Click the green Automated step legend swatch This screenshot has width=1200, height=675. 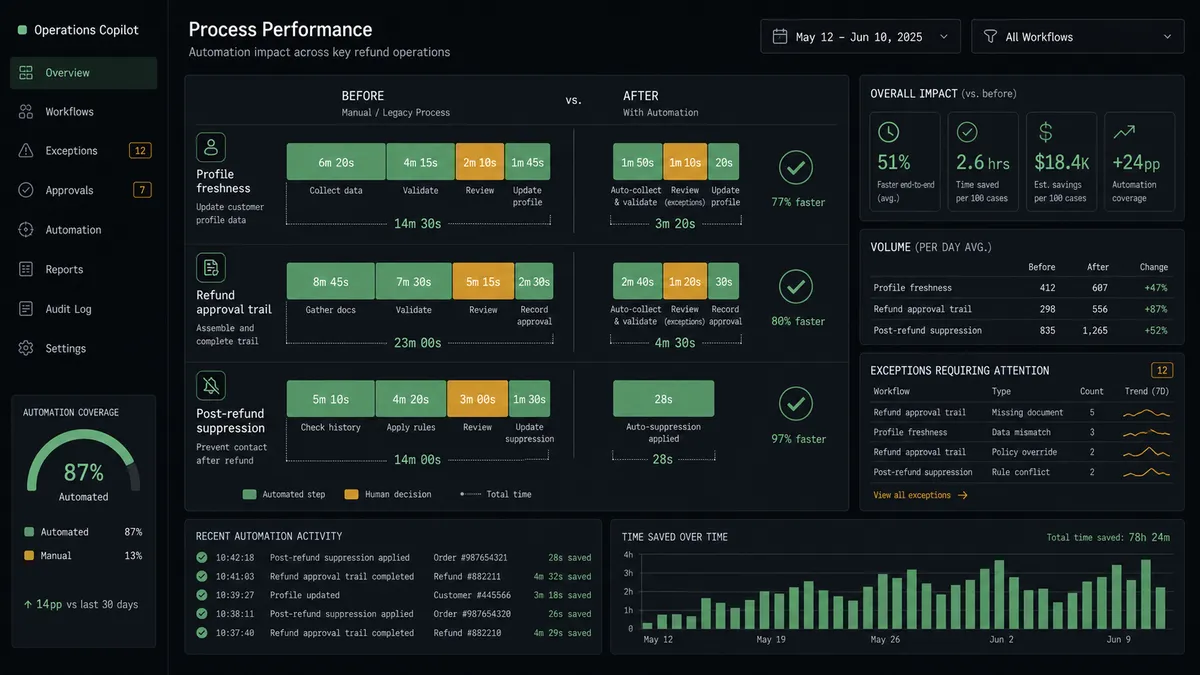click(x=249, y=494)
